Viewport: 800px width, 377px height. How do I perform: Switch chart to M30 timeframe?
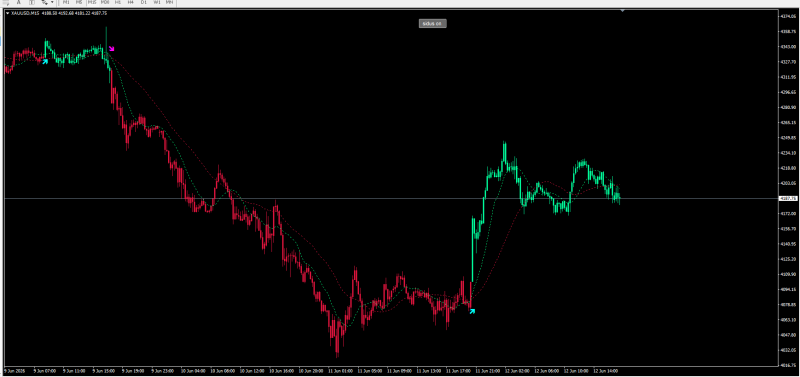click(105, 2)
